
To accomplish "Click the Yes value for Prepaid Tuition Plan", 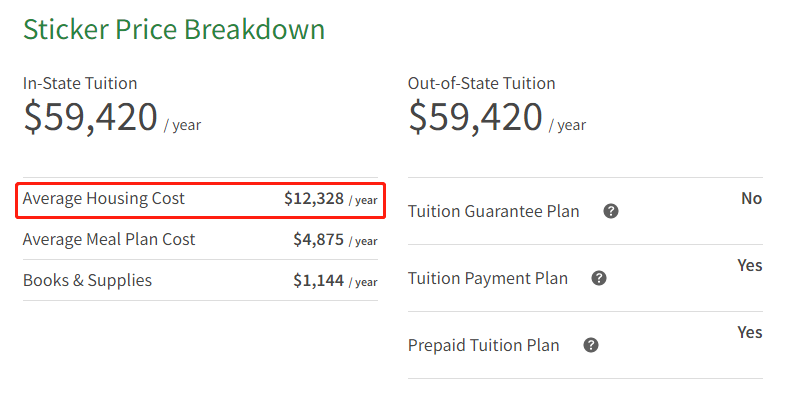I will [750, 332].
